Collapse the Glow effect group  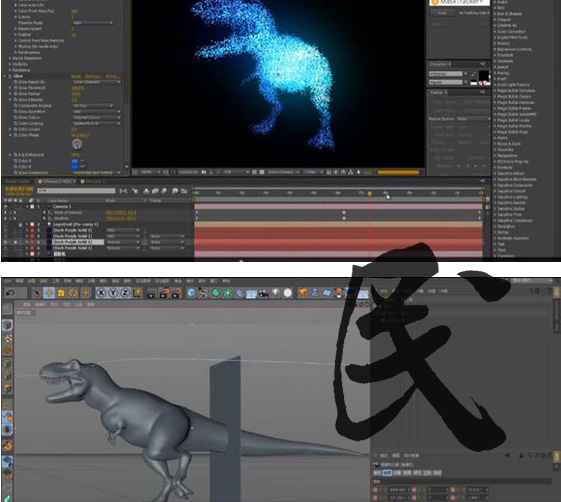(x=5, y=76)
